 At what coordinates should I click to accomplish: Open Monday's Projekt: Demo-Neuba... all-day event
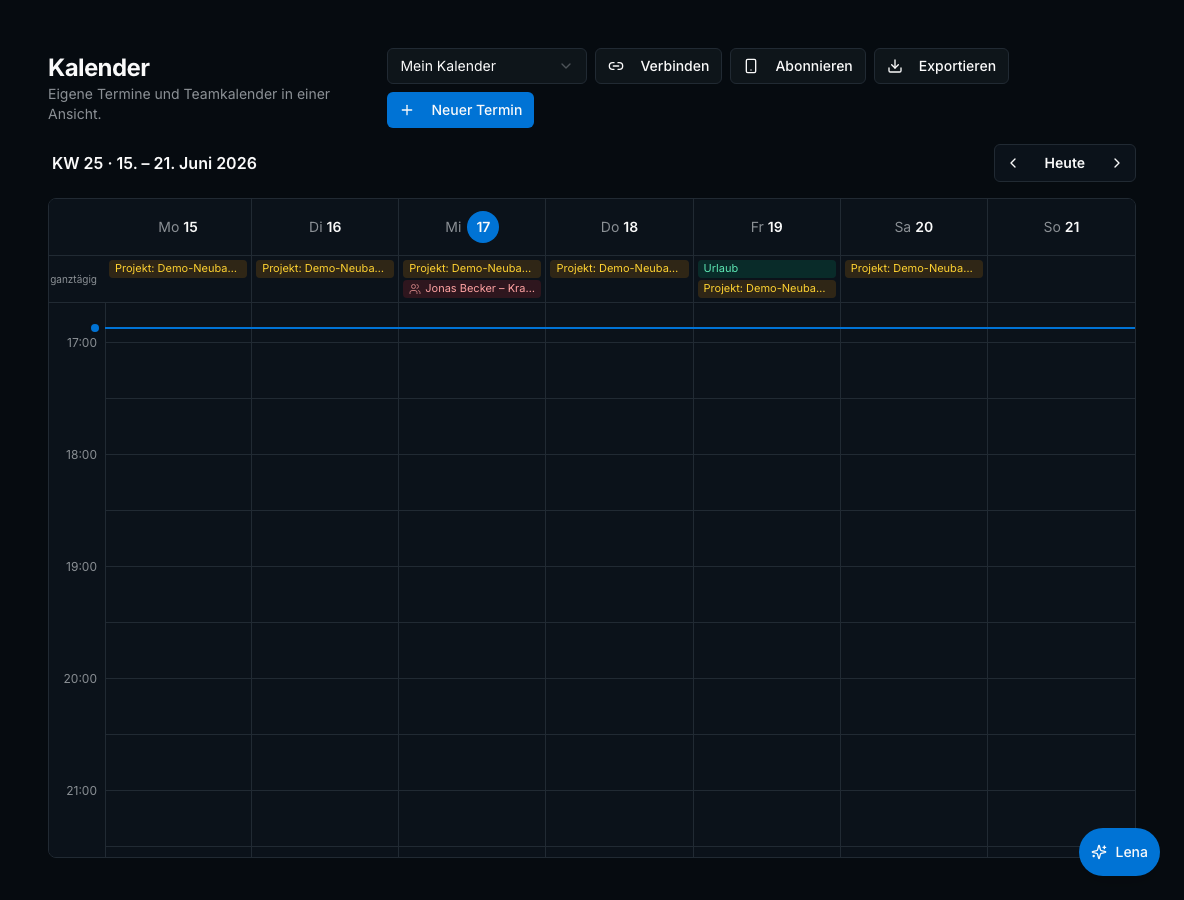(177, 269)
